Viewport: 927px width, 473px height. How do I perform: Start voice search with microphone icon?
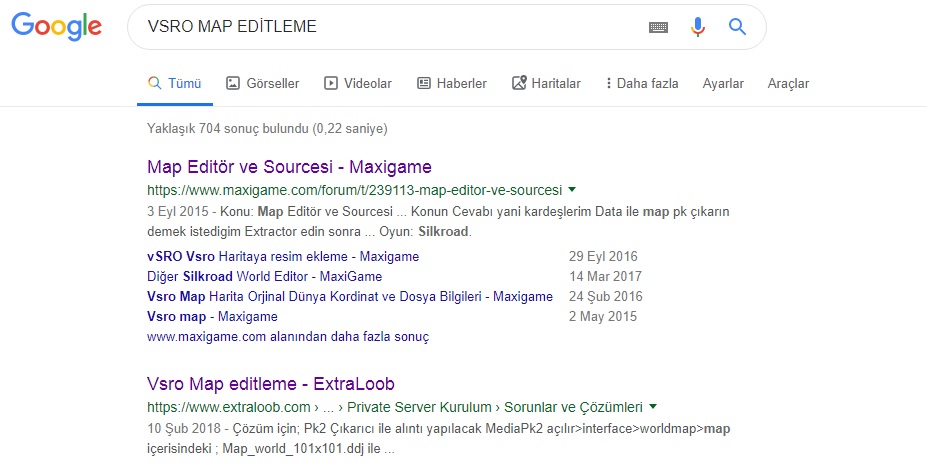tap(698, 27)
